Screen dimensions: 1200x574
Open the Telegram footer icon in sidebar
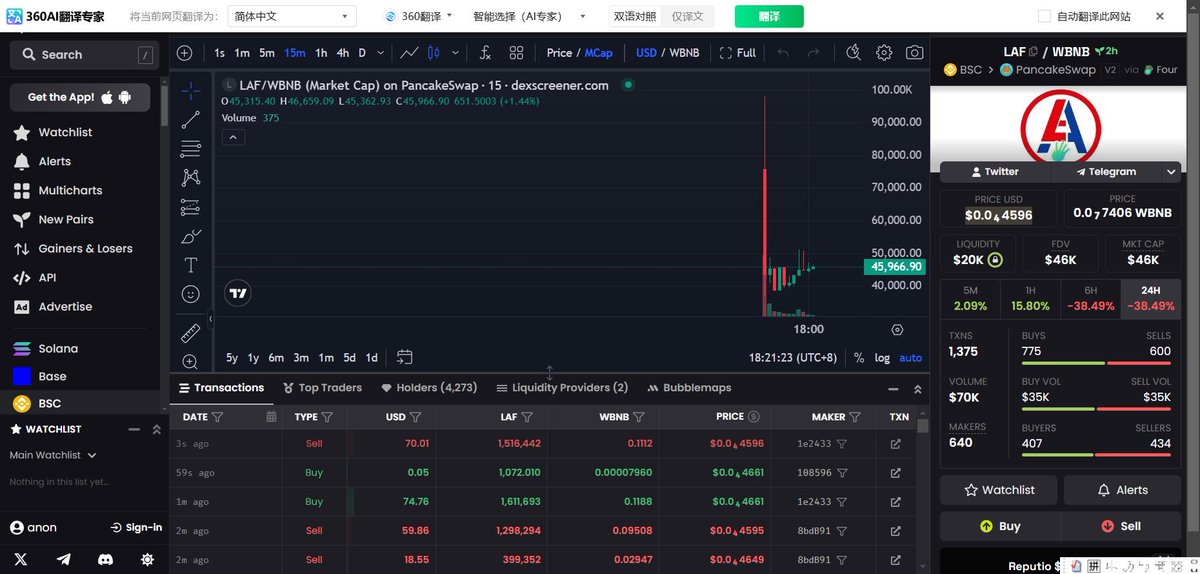coord(64,559)
